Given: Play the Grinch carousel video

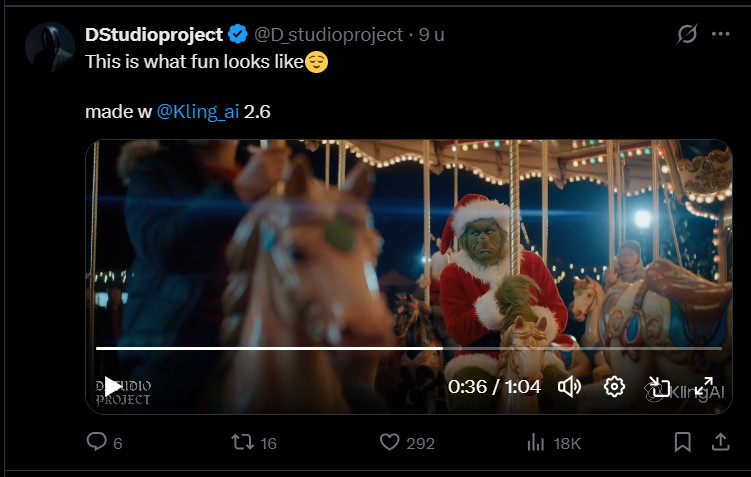Looking at the screenshot, I should (113, 386).
